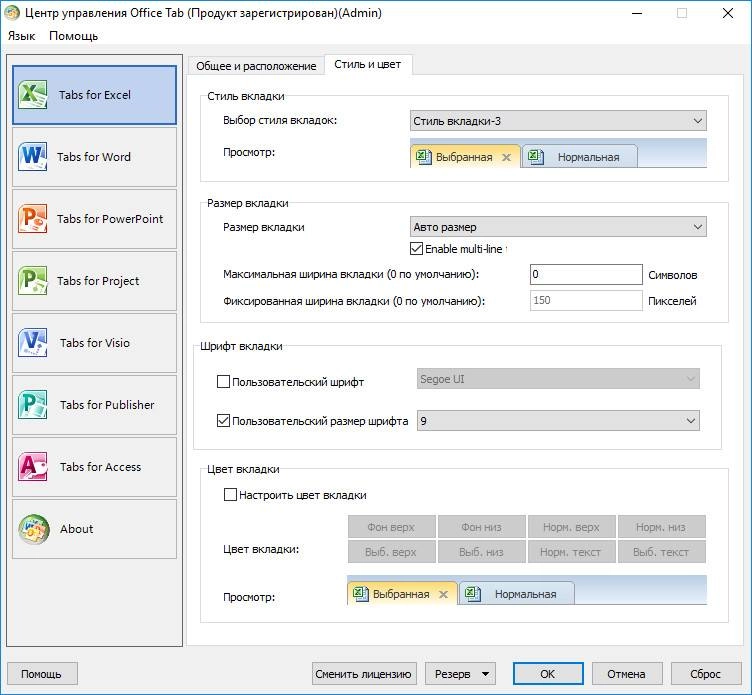This screenshot has width=752, height=695.
Task: Click Сброс button
Action: 705,674
